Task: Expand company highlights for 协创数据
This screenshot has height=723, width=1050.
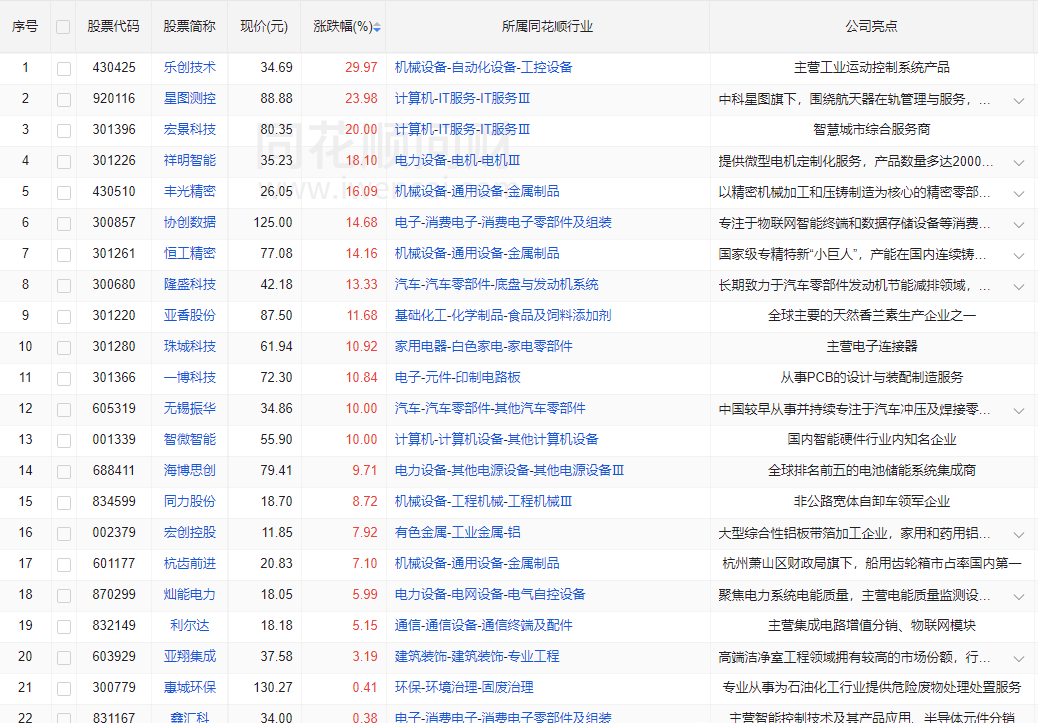Action: coord(1019,224)
